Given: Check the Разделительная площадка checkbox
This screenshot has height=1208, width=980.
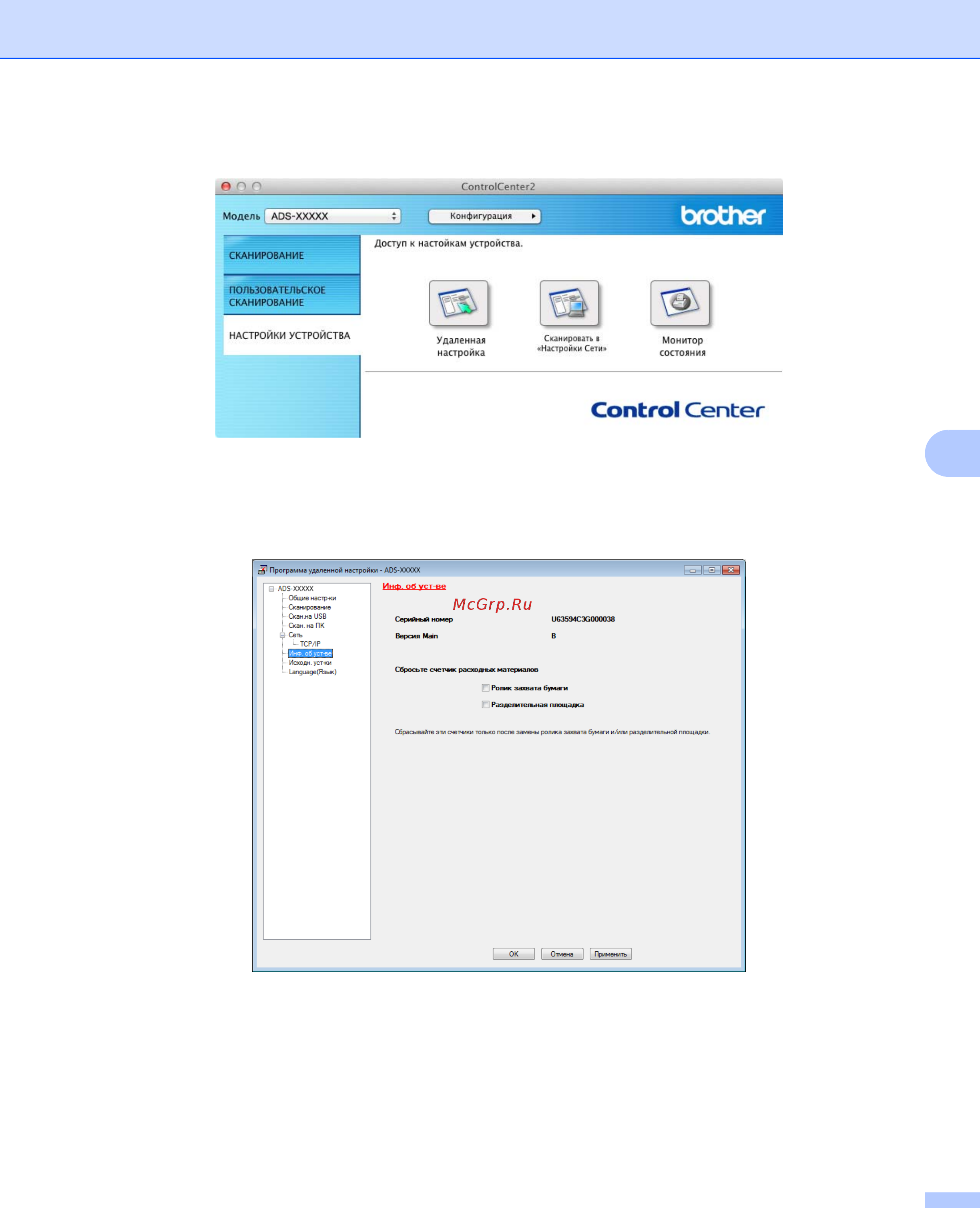Looking at the screenshot, I should pyautogui.click(x=485, y=704).
